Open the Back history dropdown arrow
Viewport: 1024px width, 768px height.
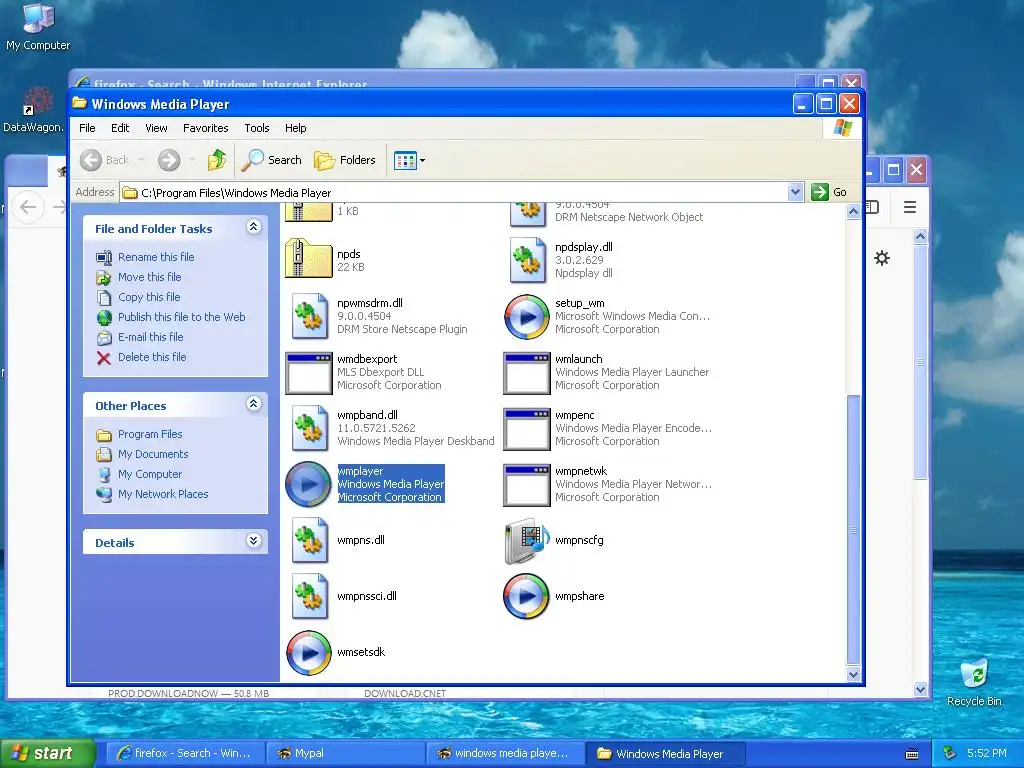pyautogui.click(x=141, y=160)
